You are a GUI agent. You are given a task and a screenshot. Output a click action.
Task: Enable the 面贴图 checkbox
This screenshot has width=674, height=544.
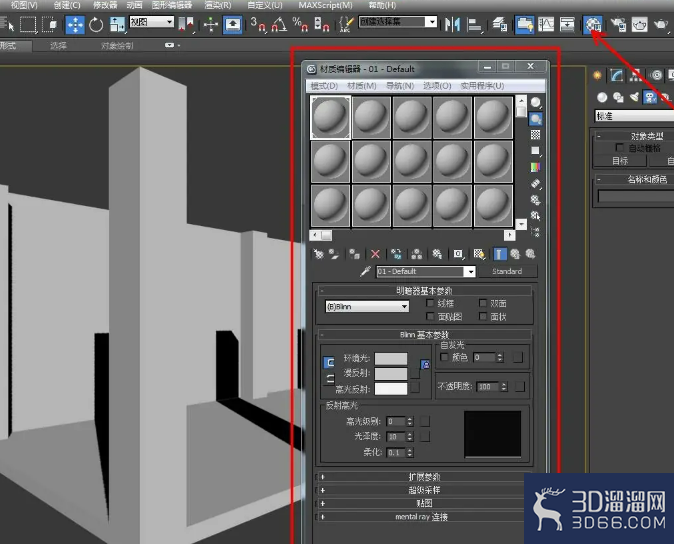click(x=430, y=317)
